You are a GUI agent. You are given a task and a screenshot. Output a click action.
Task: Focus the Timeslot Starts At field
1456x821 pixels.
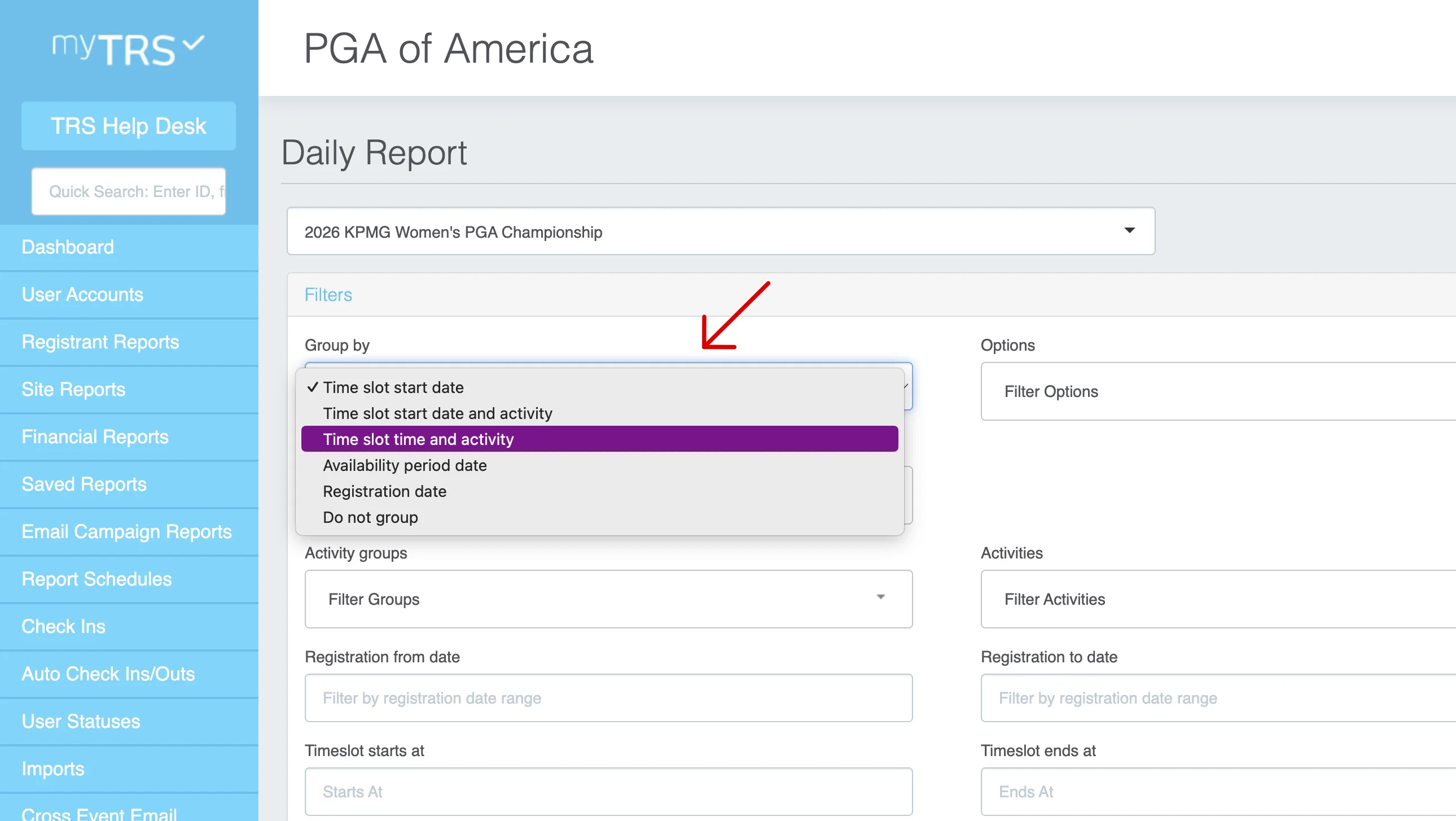coord(609,792)
